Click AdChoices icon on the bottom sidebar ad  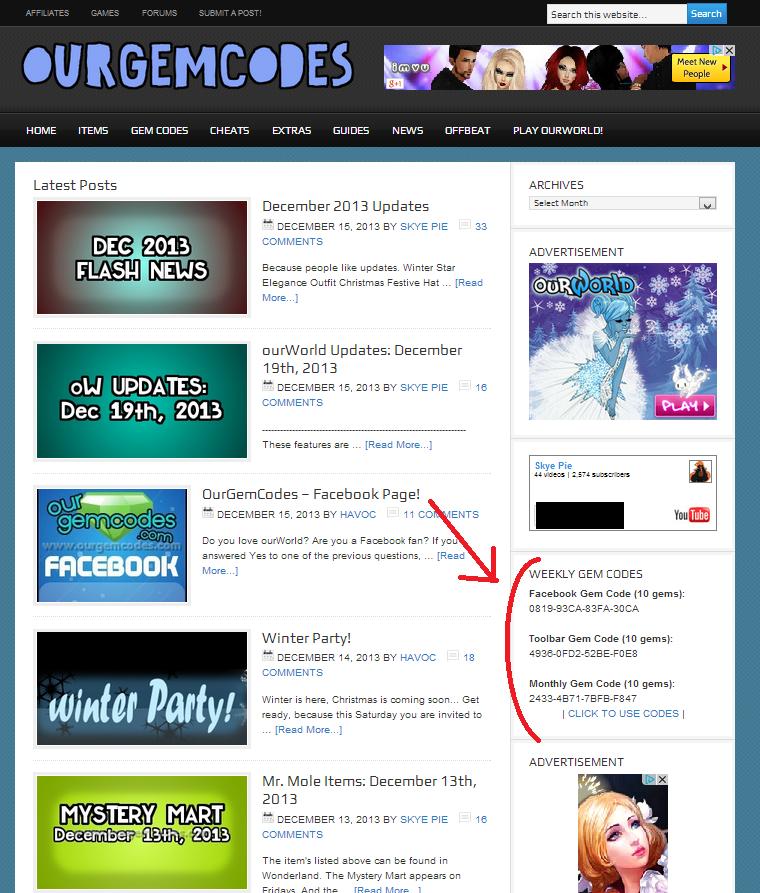(648, 780)
